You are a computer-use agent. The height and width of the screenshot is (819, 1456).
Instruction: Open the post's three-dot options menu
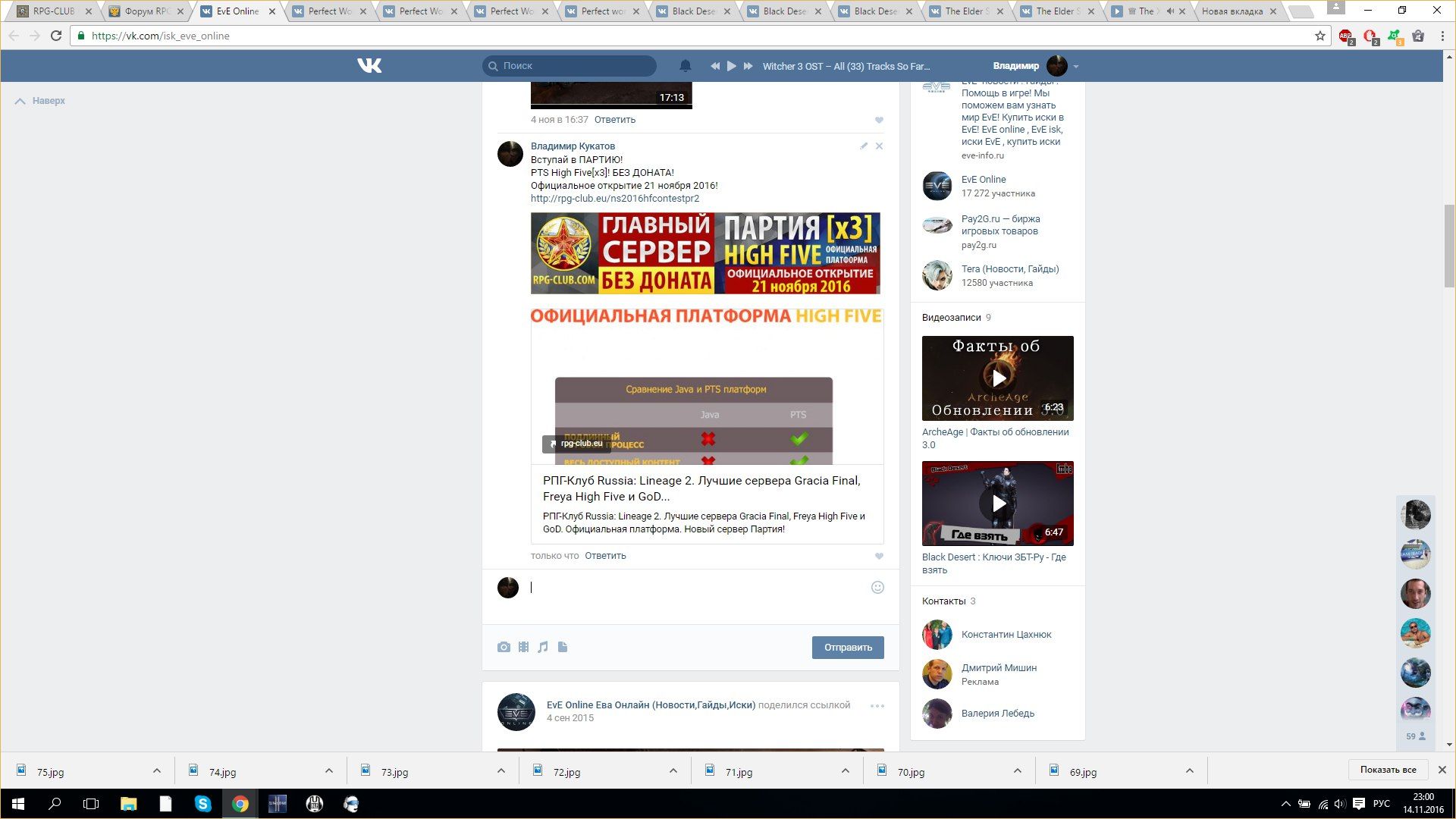click(x=877, y=706)
